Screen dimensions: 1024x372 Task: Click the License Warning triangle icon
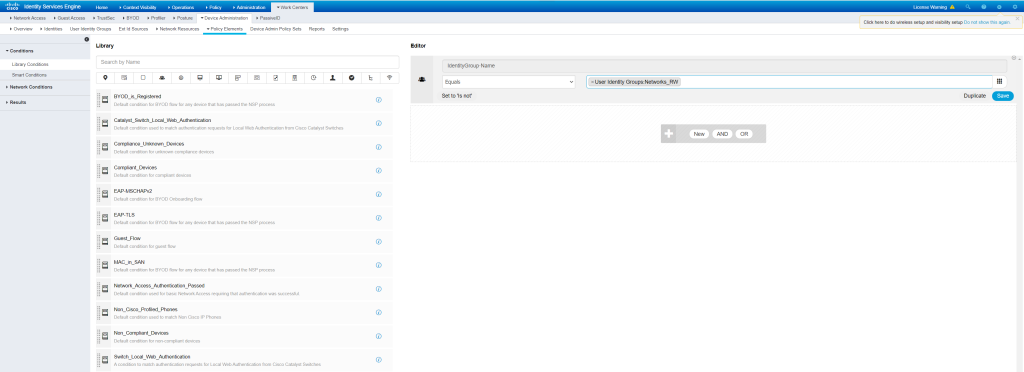click(952, 7)
